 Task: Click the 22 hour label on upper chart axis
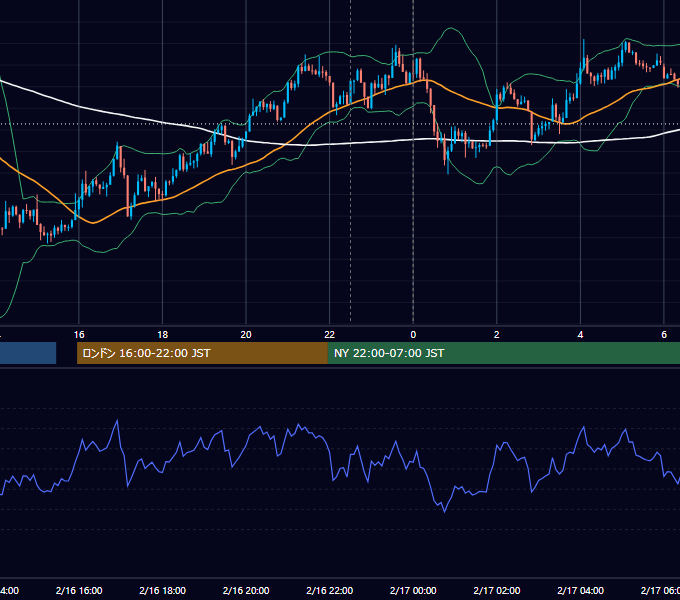(330, 335)
